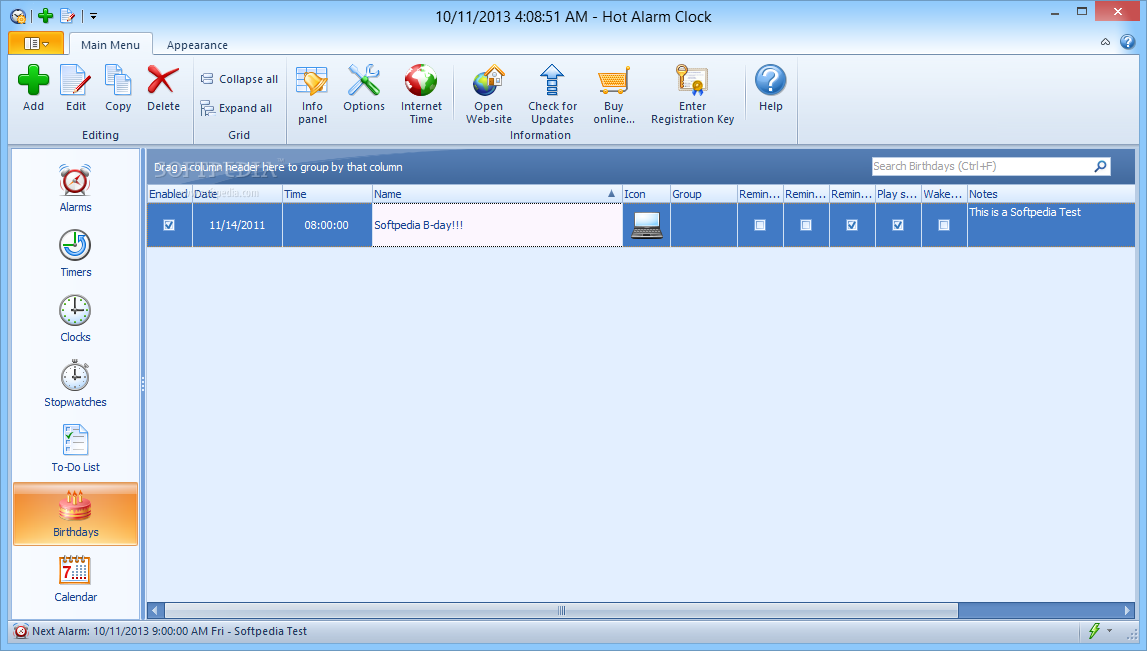Click the quick-access green plus in title bar
Screen dimensions: 1147x651
tap(45, 15)
